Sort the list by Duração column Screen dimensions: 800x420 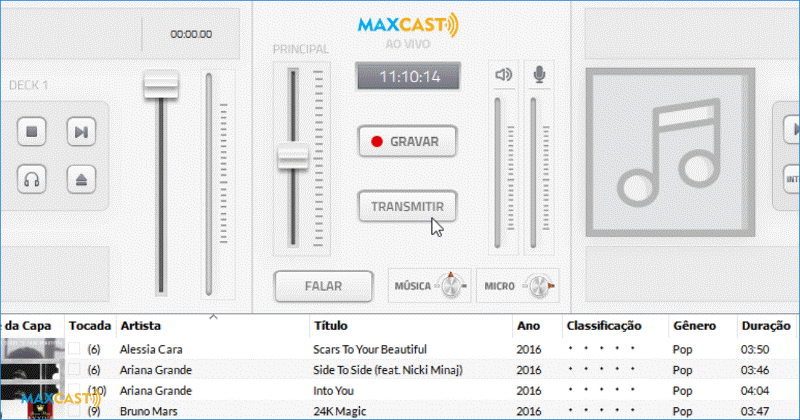pyautogui.click(x=766, y=326)
